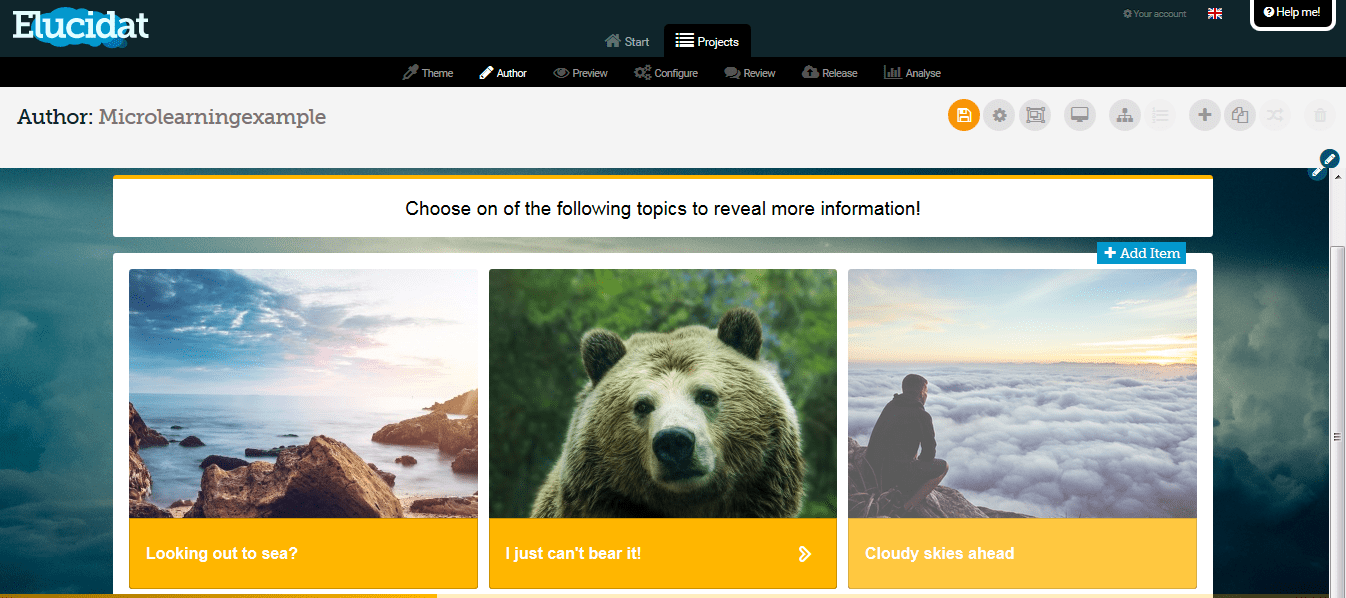Select the Projects tab
This screenshot has width=1346, height=598.
click(707, 41)
